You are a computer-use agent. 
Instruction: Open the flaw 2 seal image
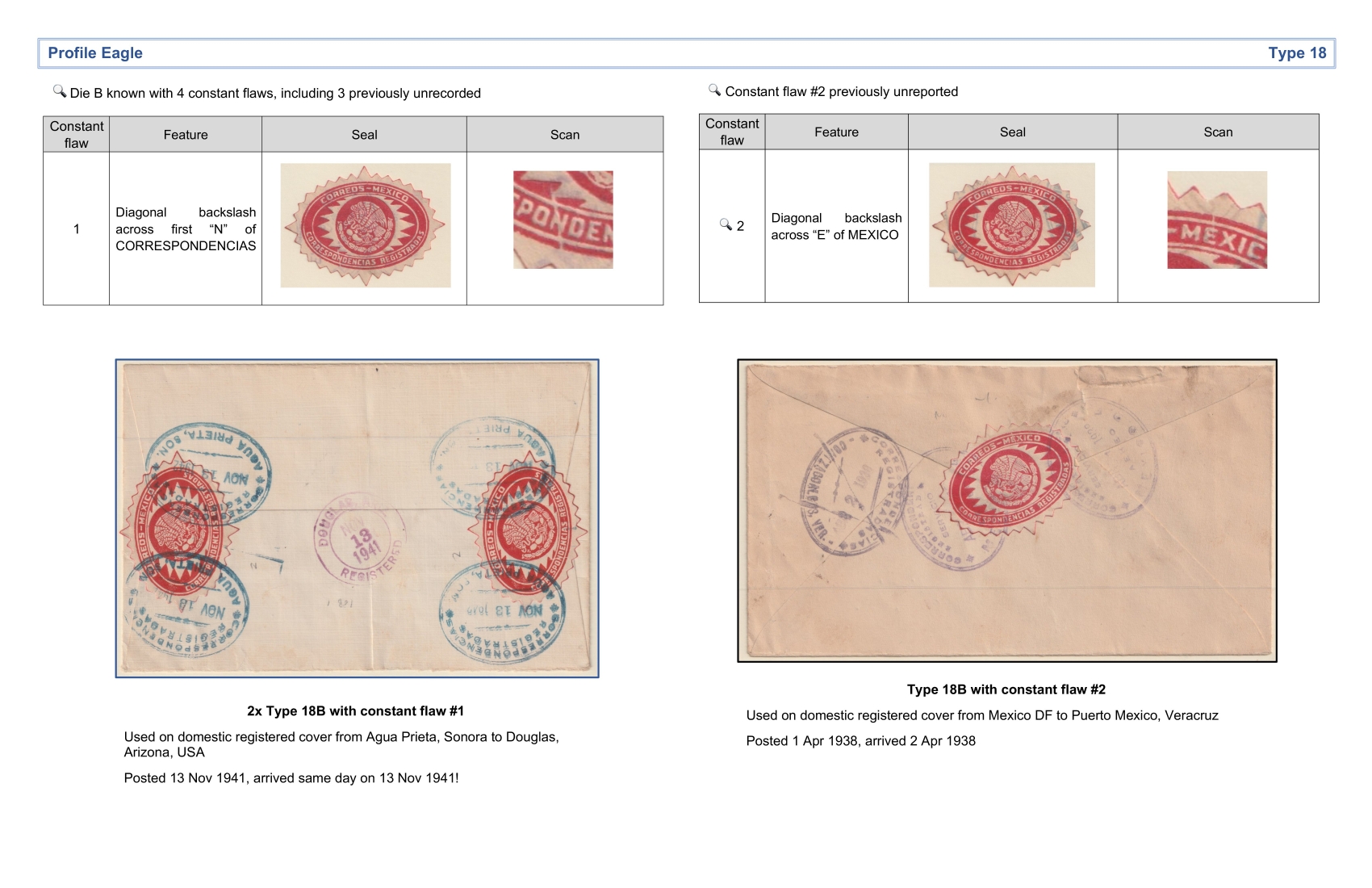pos(1011,224)
